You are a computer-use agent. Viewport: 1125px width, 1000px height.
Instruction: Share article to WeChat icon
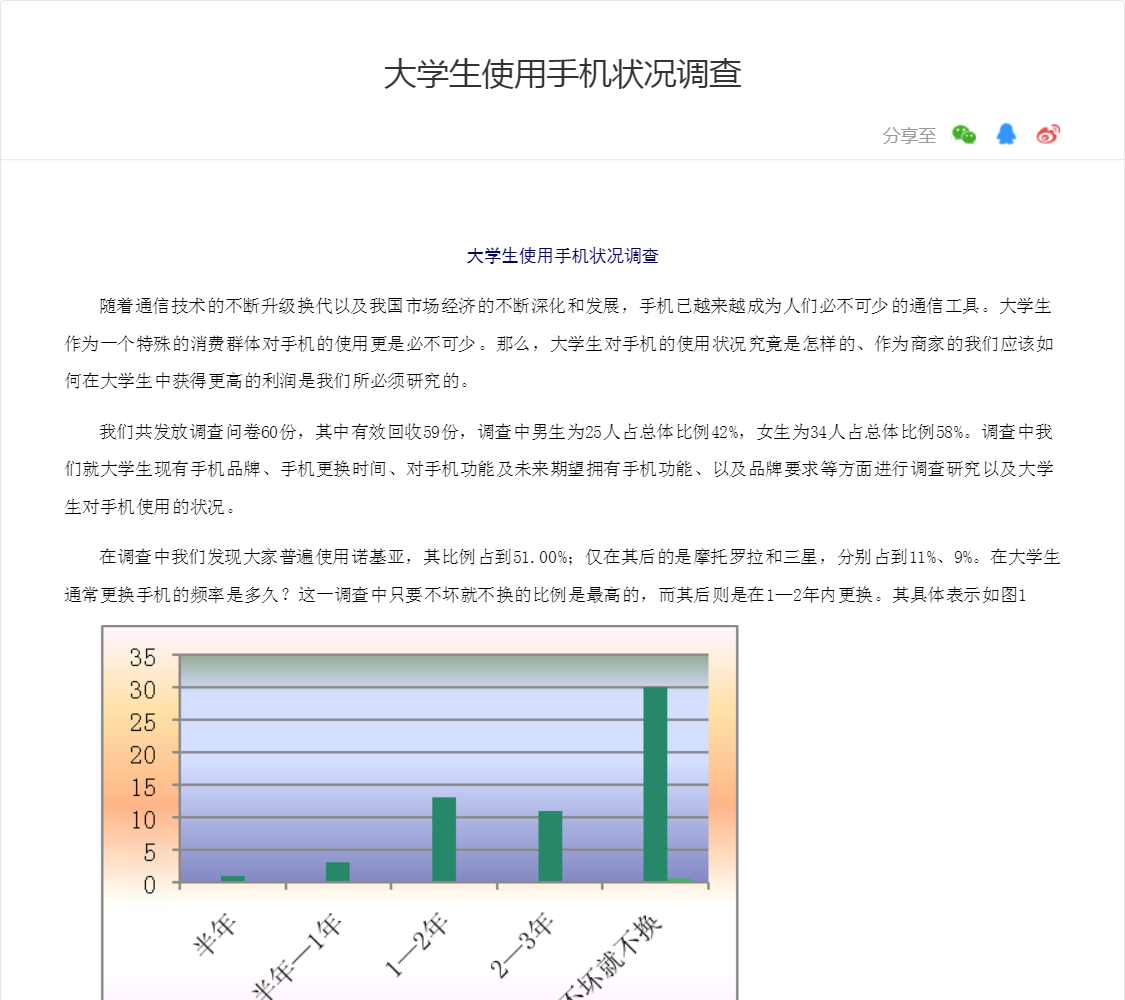[x=964, y=134]
